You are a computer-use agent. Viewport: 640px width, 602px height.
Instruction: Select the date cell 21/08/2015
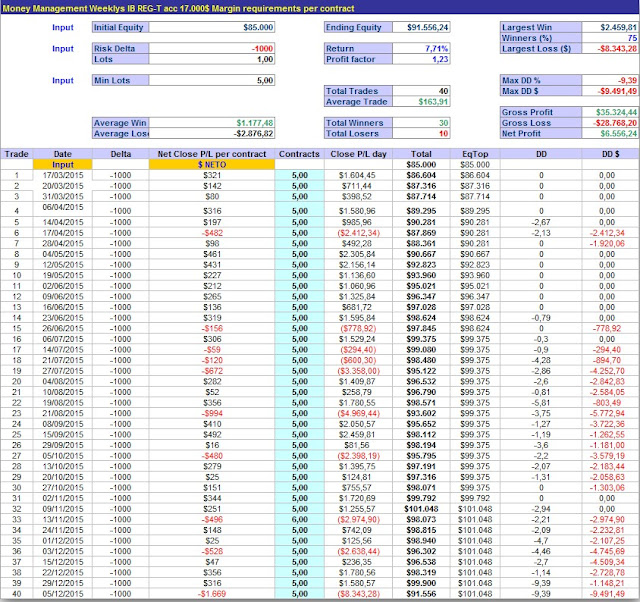62,413
